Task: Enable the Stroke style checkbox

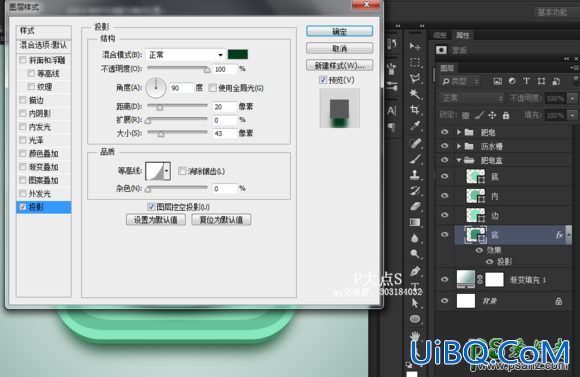Action: pyautogui.click(x=23, y=100)
